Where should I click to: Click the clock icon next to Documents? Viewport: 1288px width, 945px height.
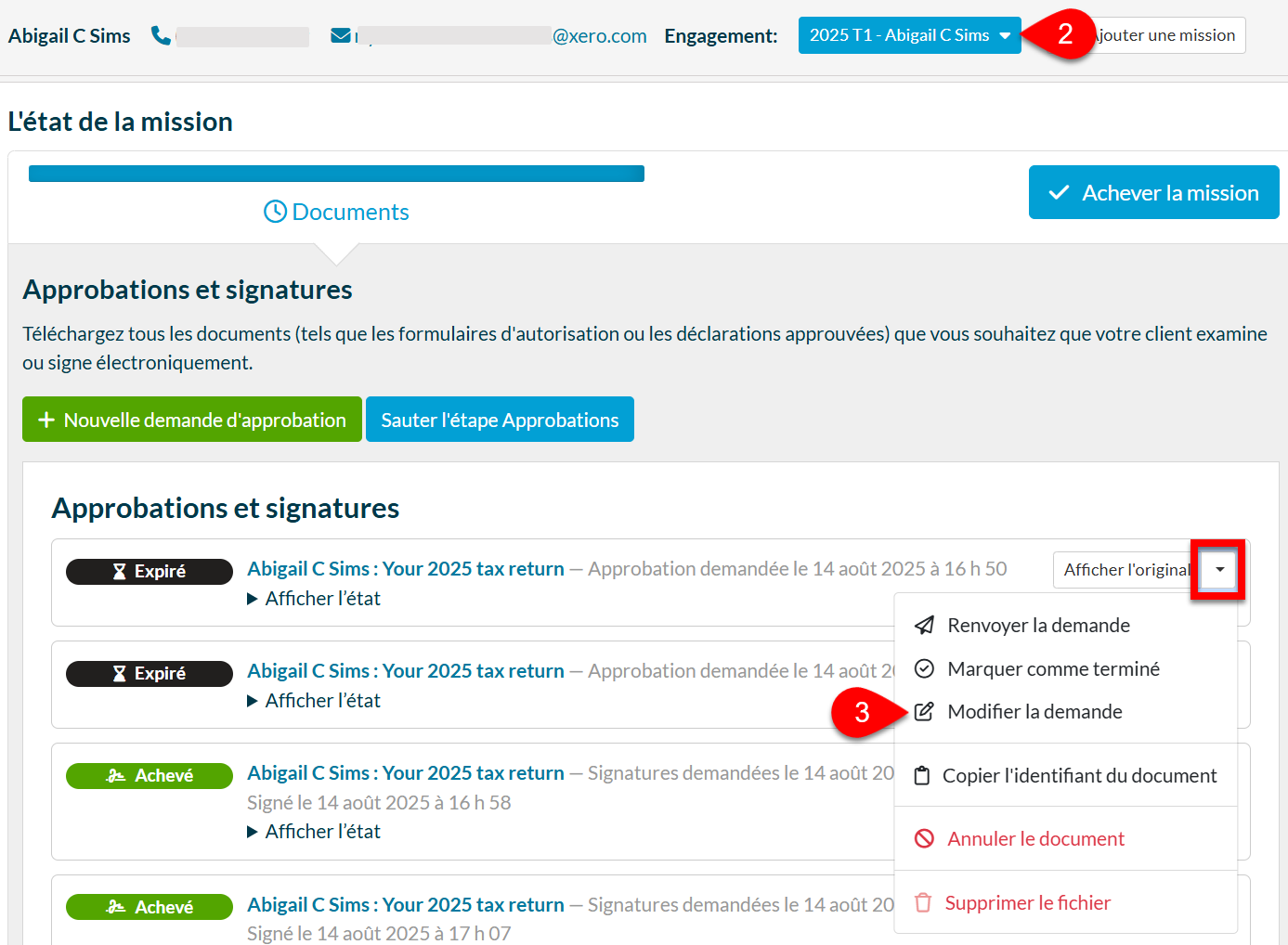pos(275,212)
